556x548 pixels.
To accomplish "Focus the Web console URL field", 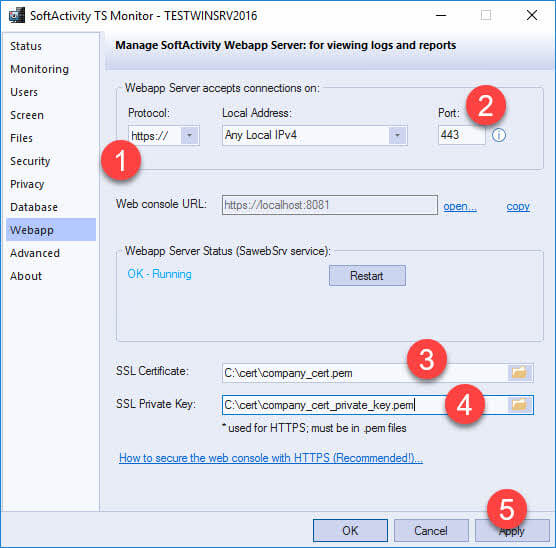I will point(330,205).
